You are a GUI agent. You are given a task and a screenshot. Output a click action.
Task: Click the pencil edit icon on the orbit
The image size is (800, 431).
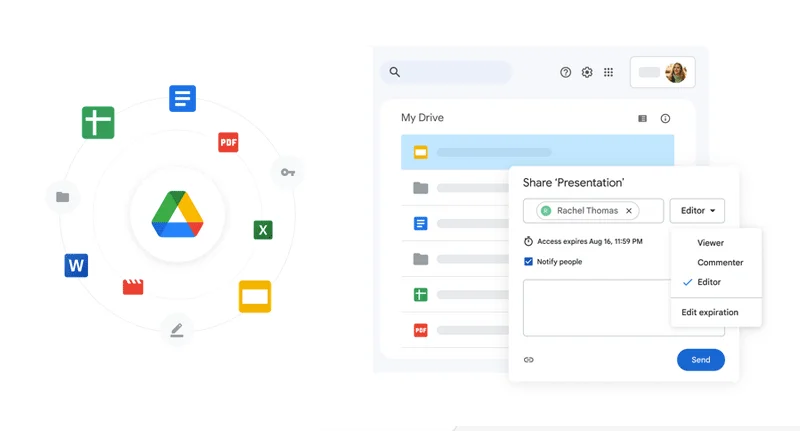click(x=177, y=330)
